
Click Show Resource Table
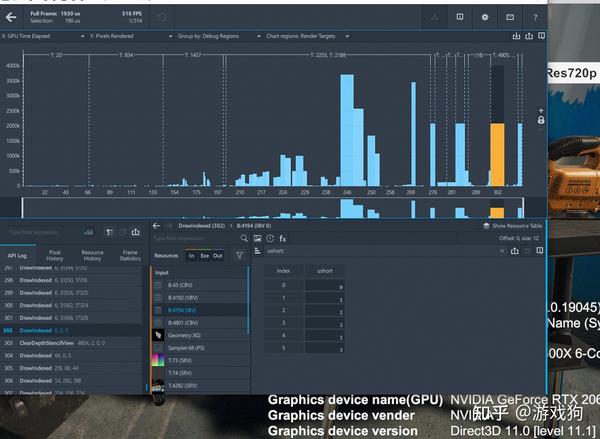point(510,226)
